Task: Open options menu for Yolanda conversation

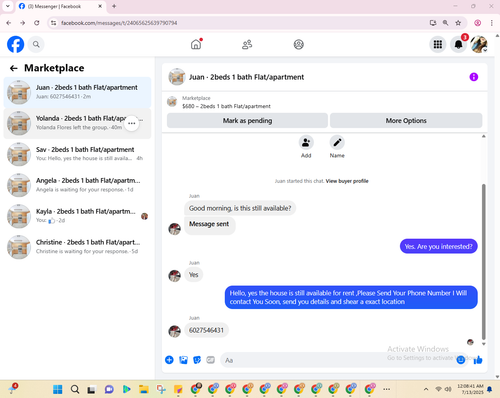Action: click(132, 123)
